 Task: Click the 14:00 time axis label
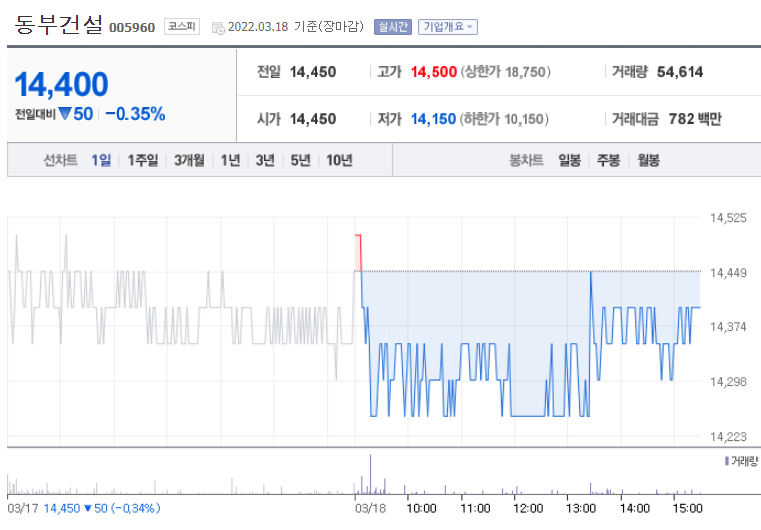click(635, 508)
